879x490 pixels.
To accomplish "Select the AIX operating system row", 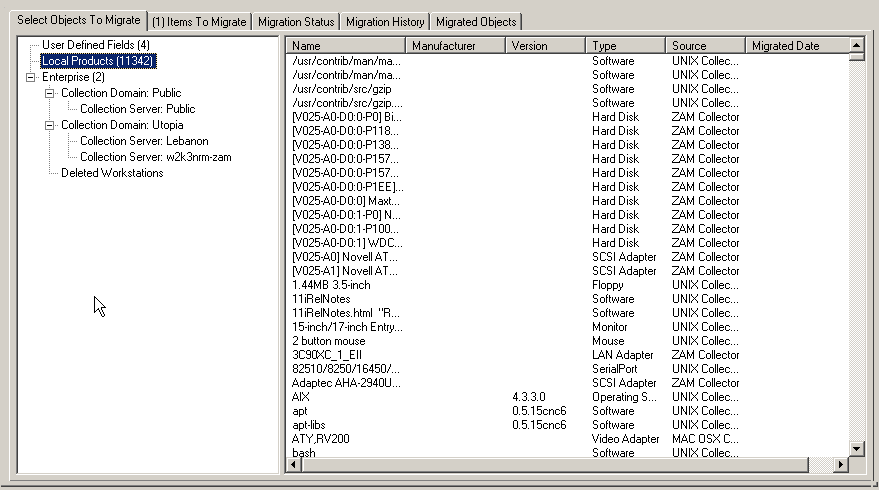I will (567, 397).
